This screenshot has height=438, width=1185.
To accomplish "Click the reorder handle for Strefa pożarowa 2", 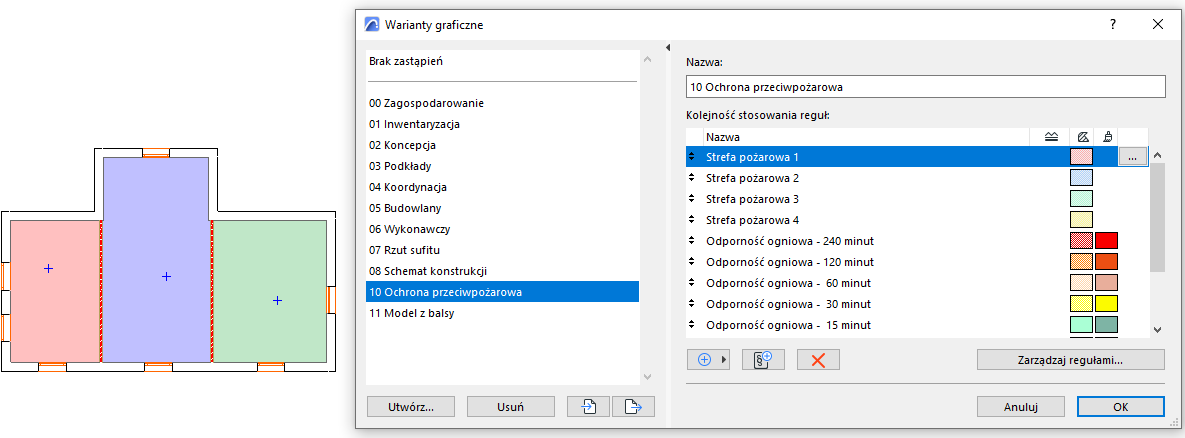I will pos(692,178).
